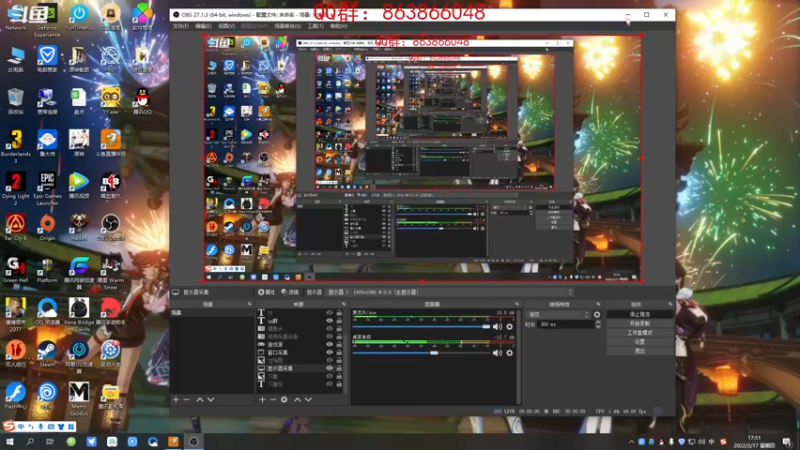Open the 编辑(E) menu in OBS
The width and height of the screenshot is (800, 450).
click(x=203, y=26)
